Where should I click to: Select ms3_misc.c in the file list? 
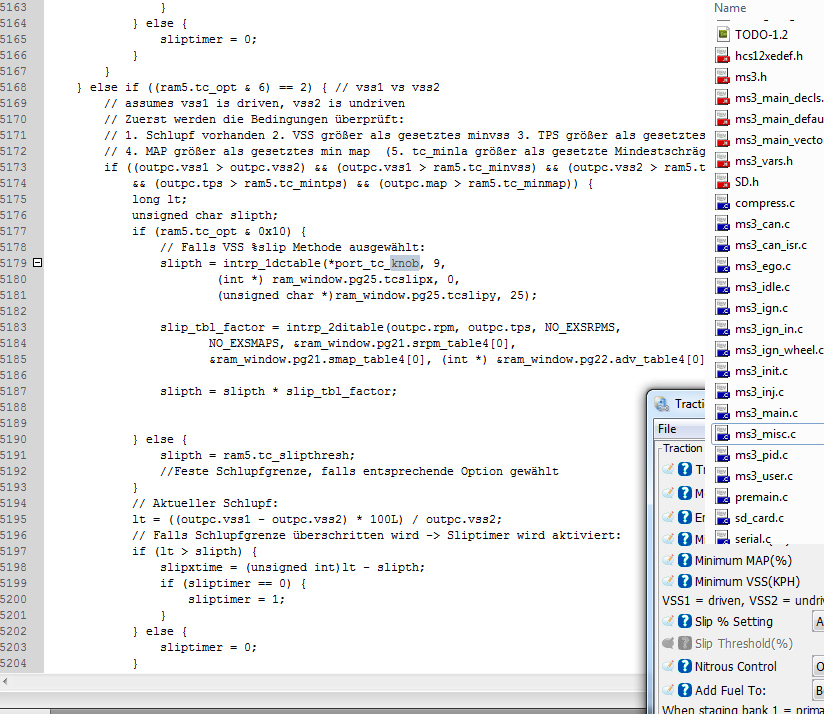[x=765, y=434]
